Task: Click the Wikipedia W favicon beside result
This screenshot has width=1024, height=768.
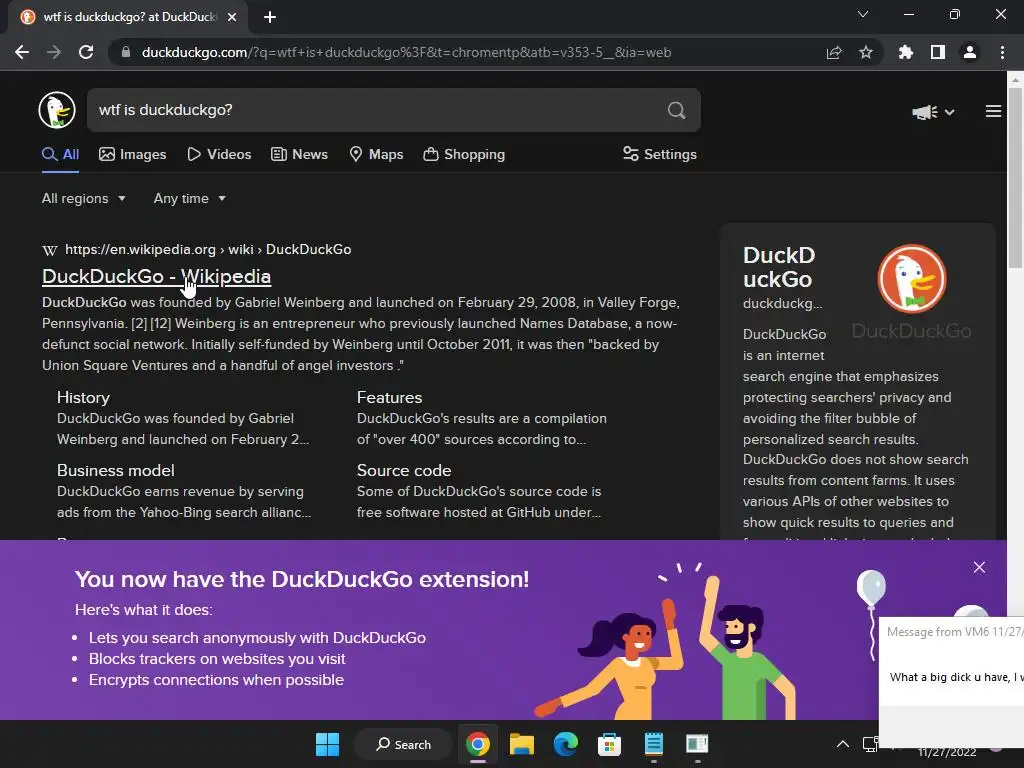Action: point(50,250)
